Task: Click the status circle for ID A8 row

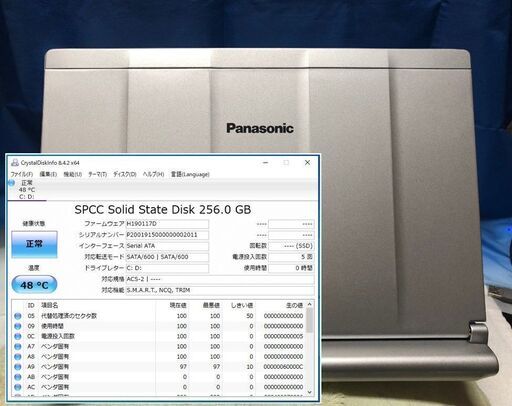Action: pyautogui.click(x=18, y=357)
